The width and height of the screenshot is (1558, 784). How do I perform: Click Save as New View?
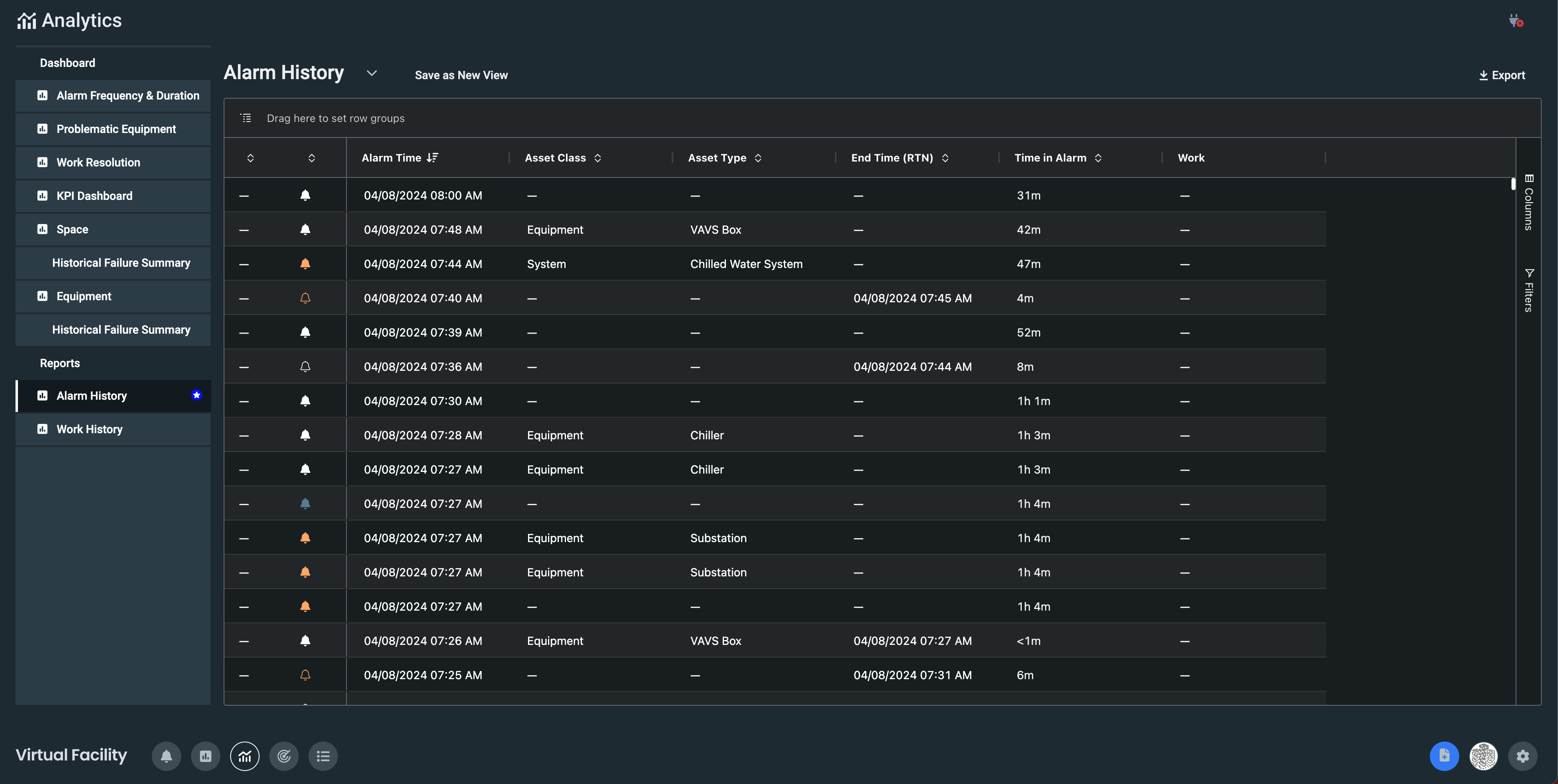click(x=461, y=75)
